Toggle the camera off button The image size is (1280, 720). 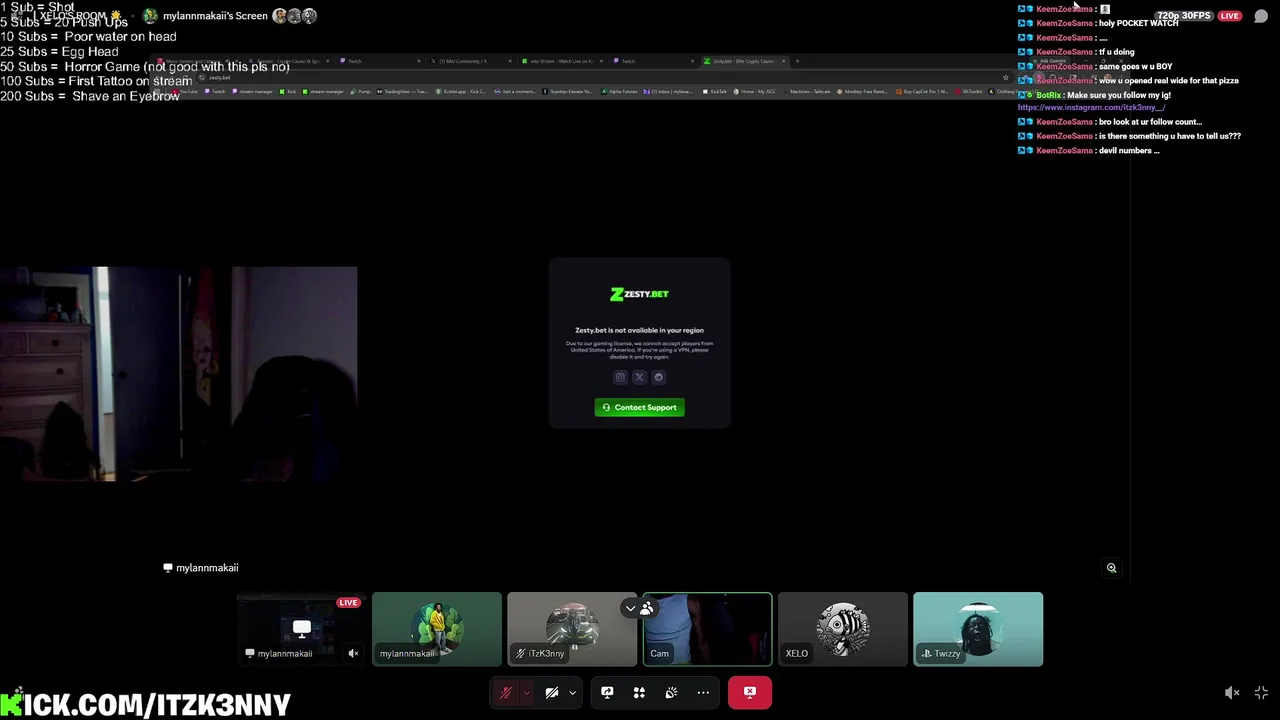(552, 692)
